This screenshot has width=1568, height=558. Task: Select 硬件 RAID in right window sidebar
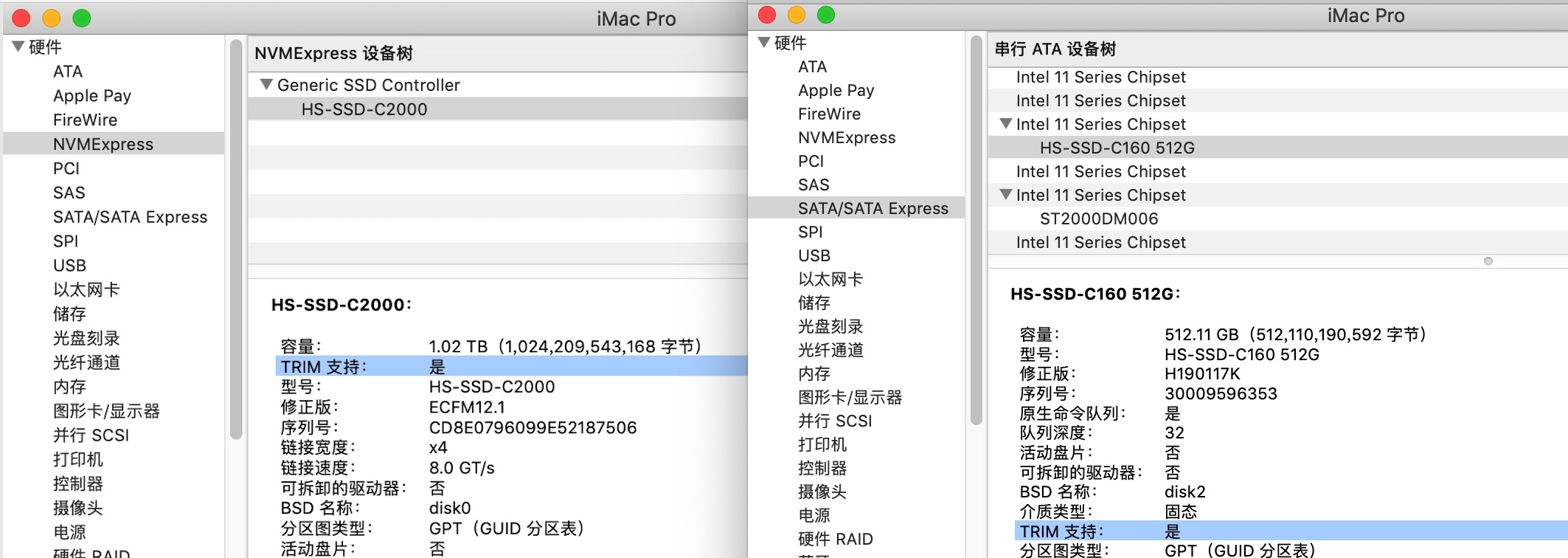(836, 539)
